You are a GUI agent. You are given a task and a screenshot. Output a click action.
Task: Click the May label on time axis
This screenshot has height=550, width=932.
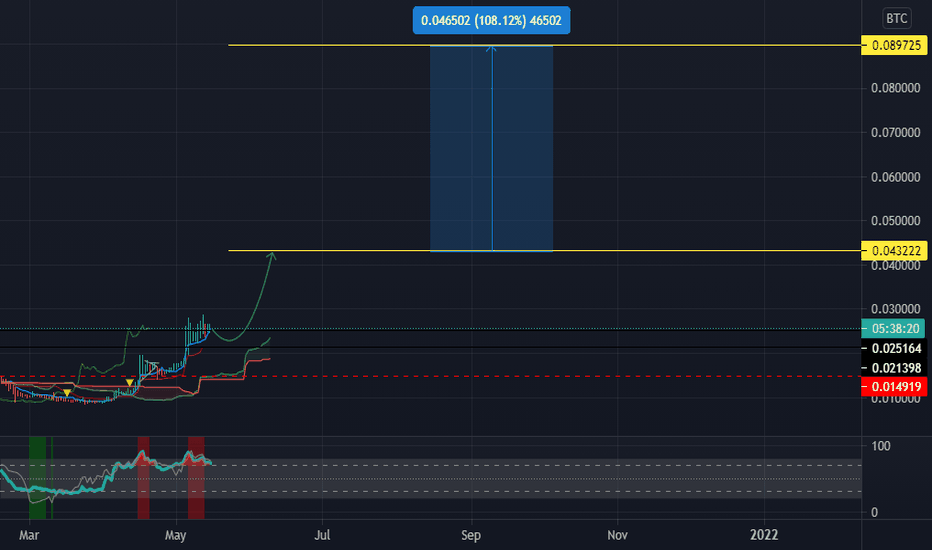point(175,535)
